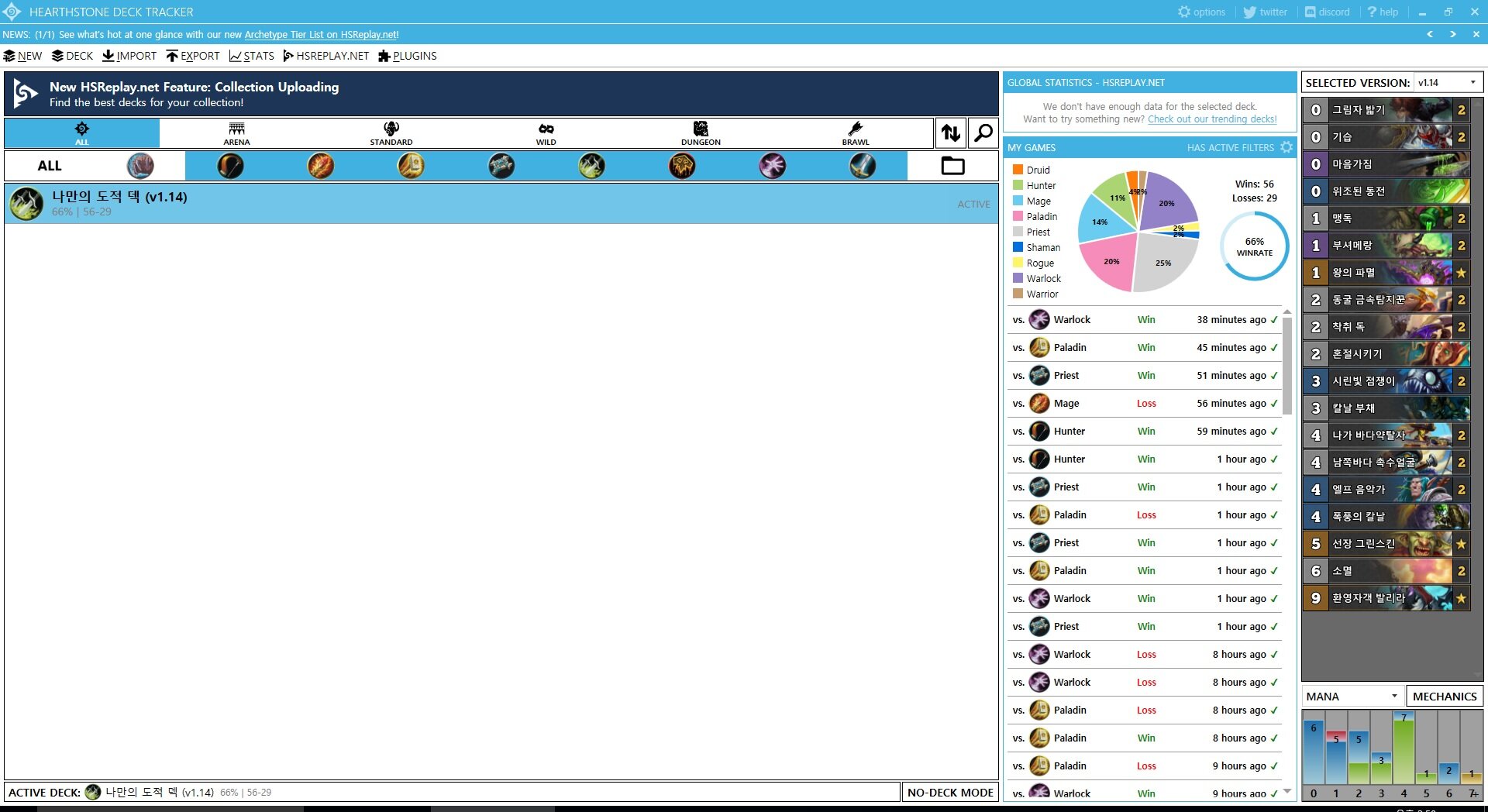
Task: Click the Warlock legend color swatch
Action: click(x=1018, y=278)
